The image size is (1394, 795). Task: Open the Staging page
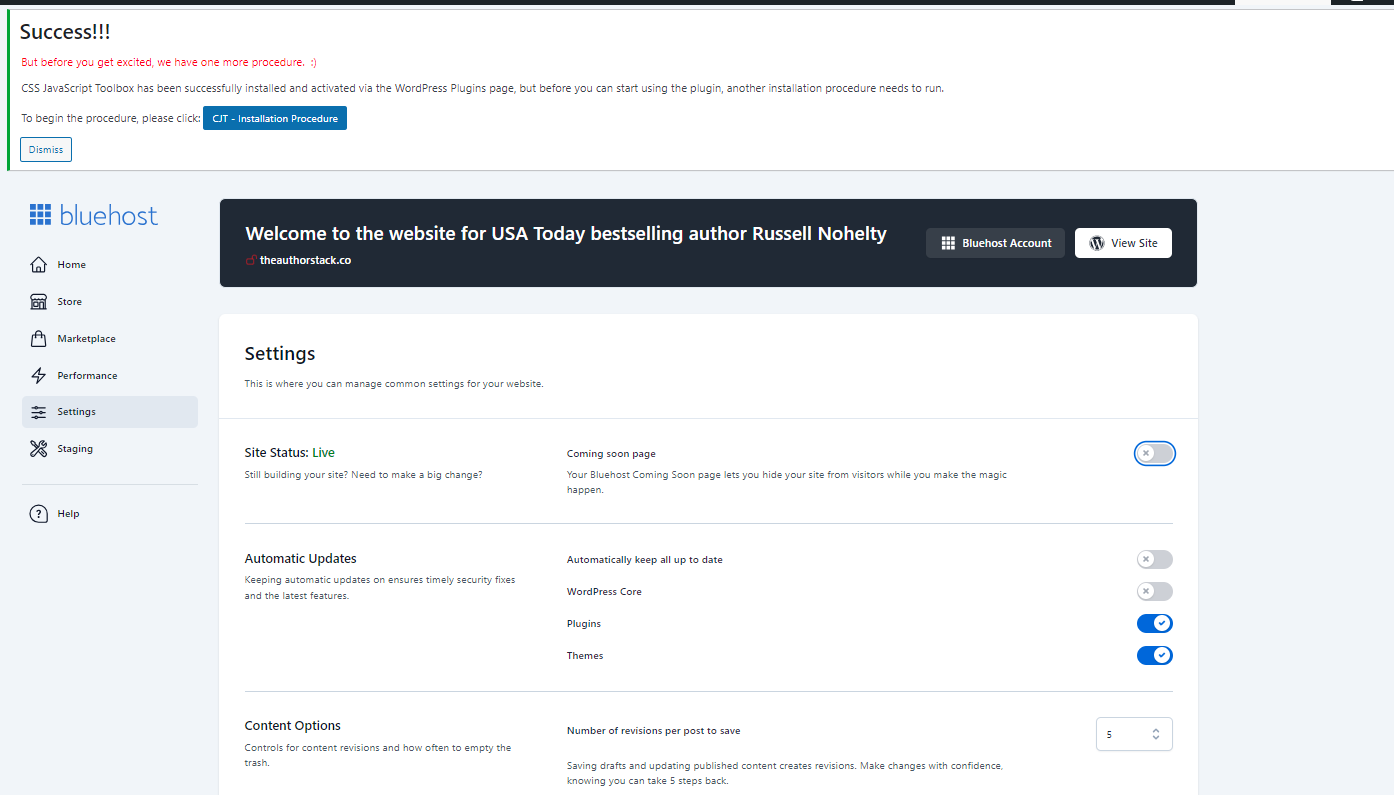pos(110,449)
